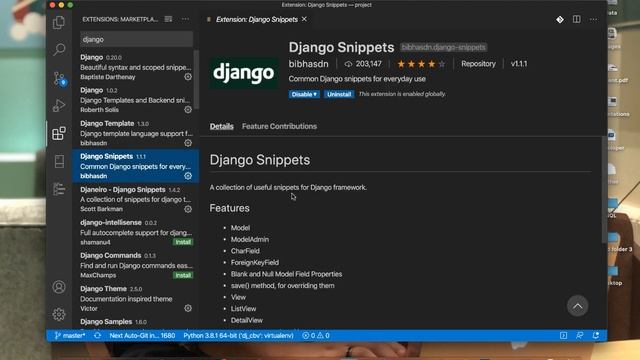Click the version v1.1.1 label
This screenshot has height=360, width=640.
coord(519,64)
